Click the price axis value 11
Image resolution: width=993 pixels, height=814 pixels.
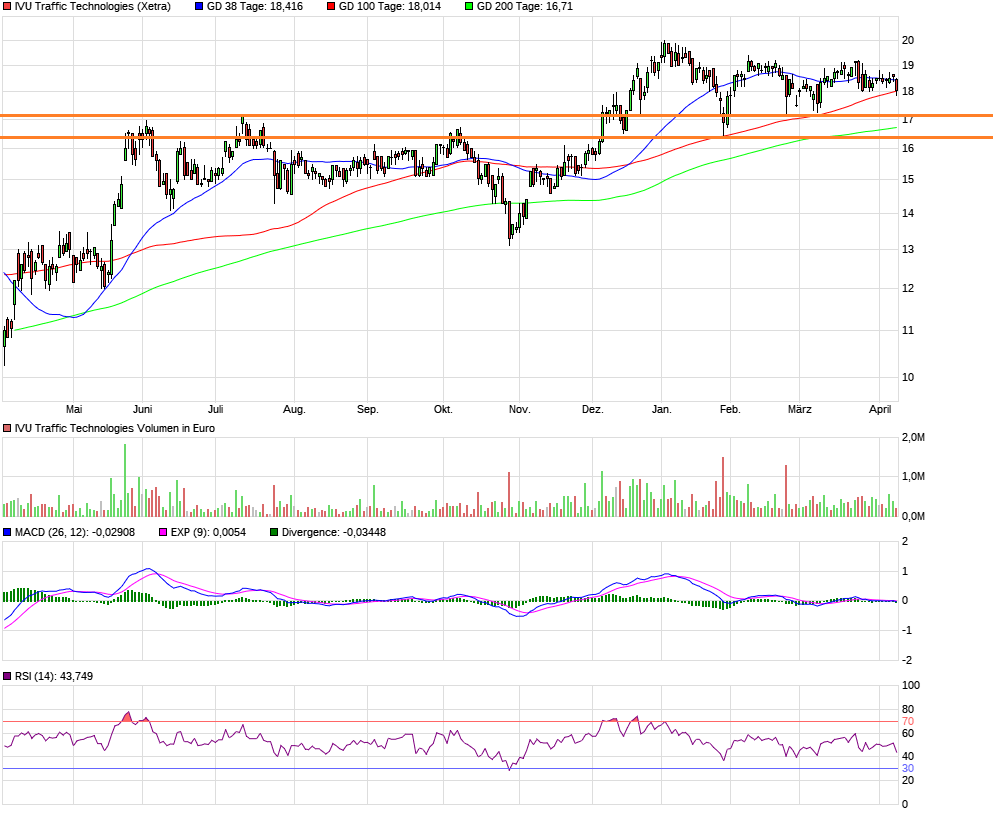[x=908, y=331]
